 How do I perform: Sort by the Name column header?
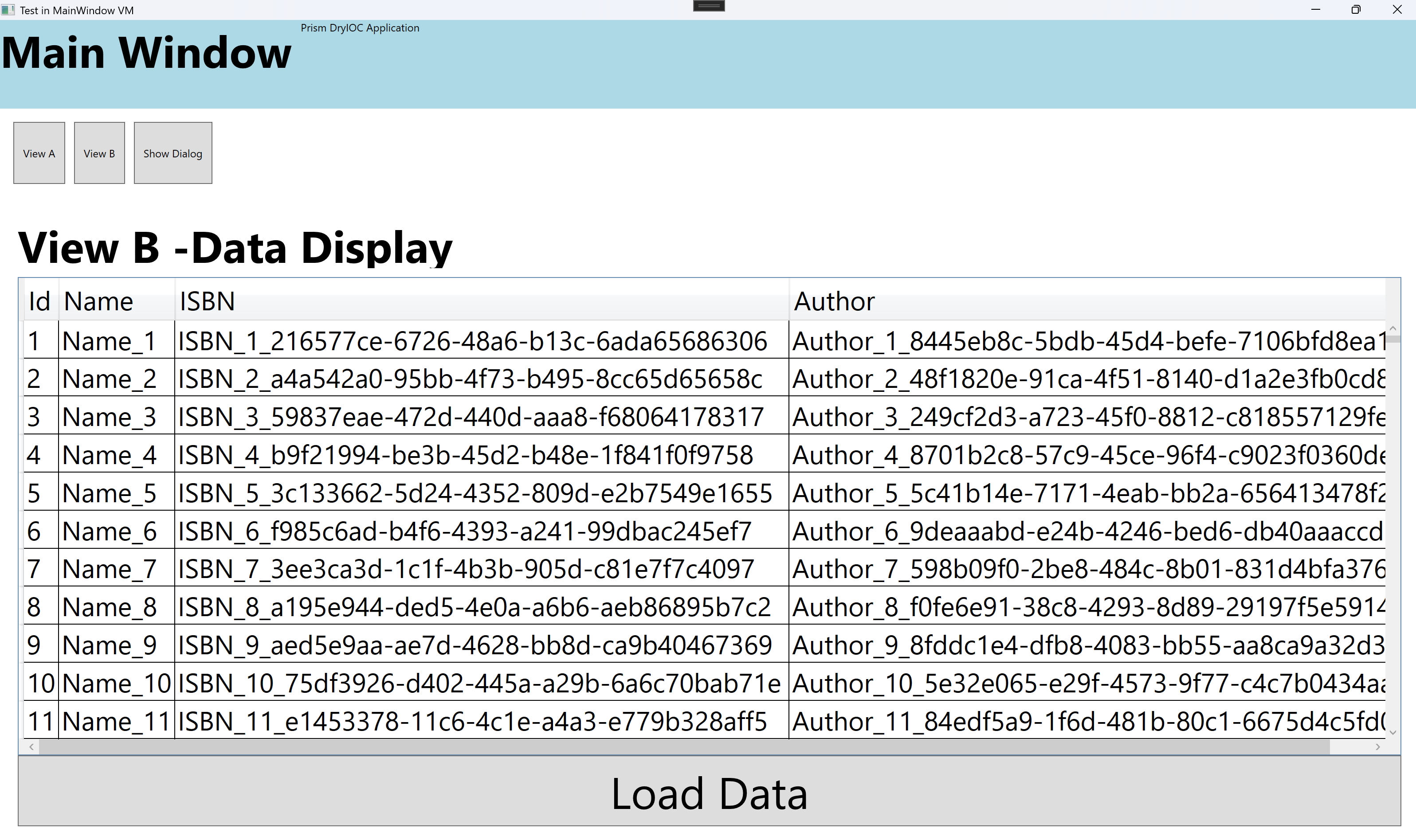[98, 301]
